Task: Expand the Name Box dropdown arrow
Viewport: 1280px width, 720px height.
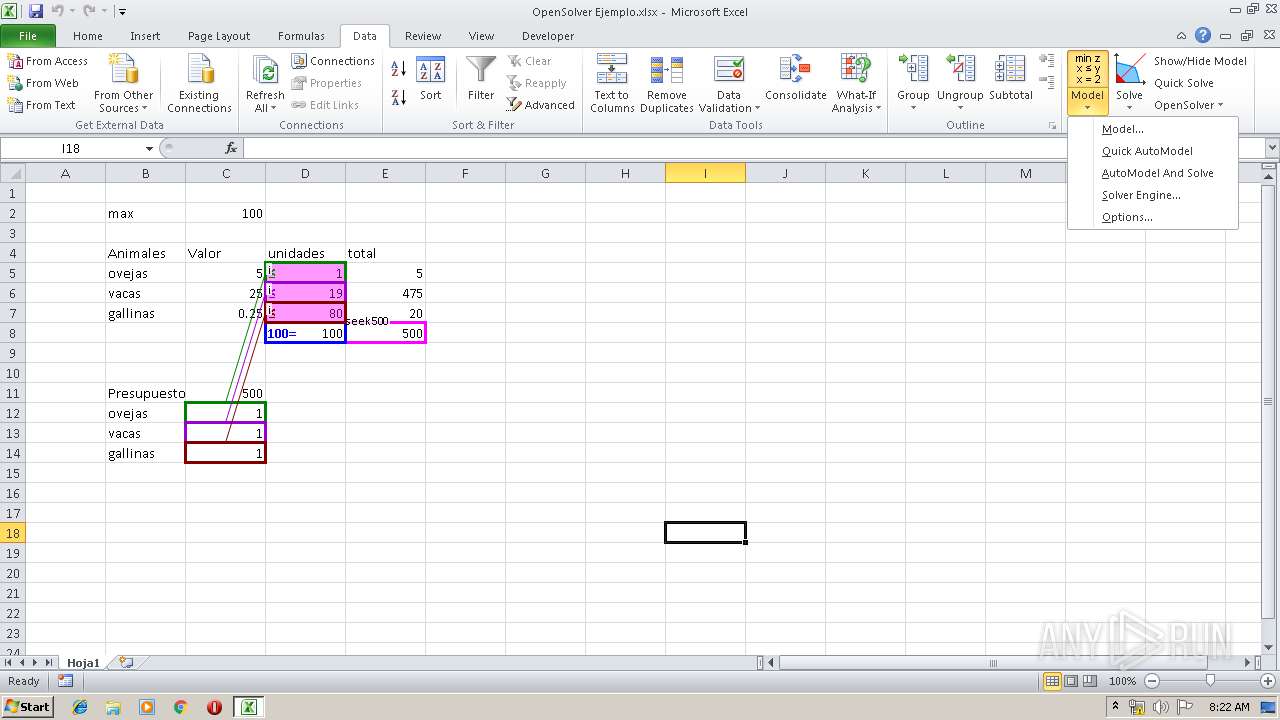Action: (149, 148)
